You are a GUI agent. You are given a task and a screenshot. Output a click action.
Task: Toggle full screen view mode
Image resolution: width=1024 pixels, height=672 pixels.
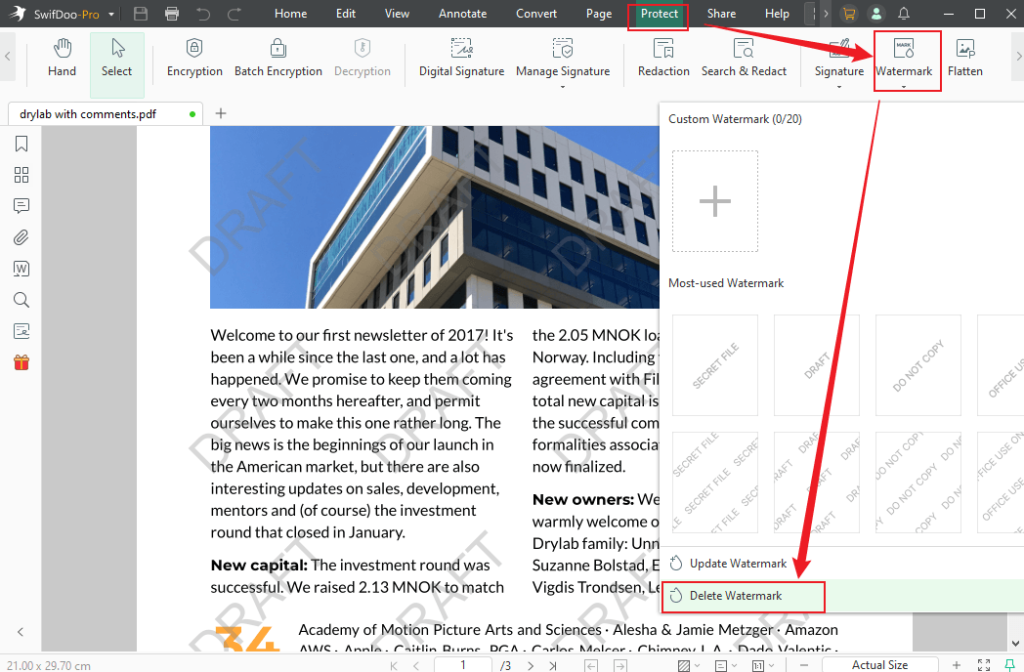tap(982, 664)
